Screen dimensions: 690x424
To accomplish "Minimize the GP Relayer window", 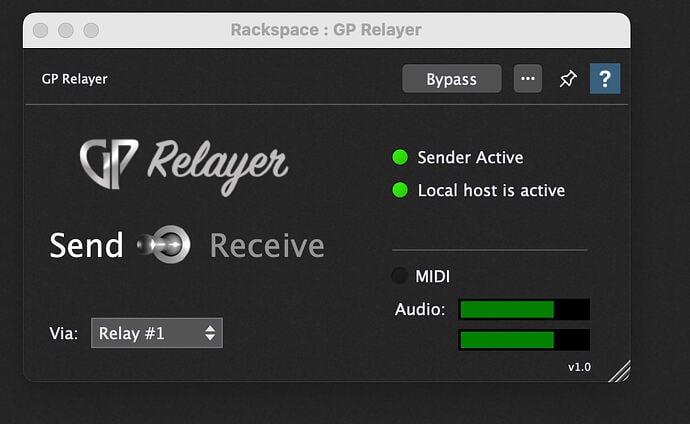I will [x=66, y=30].
